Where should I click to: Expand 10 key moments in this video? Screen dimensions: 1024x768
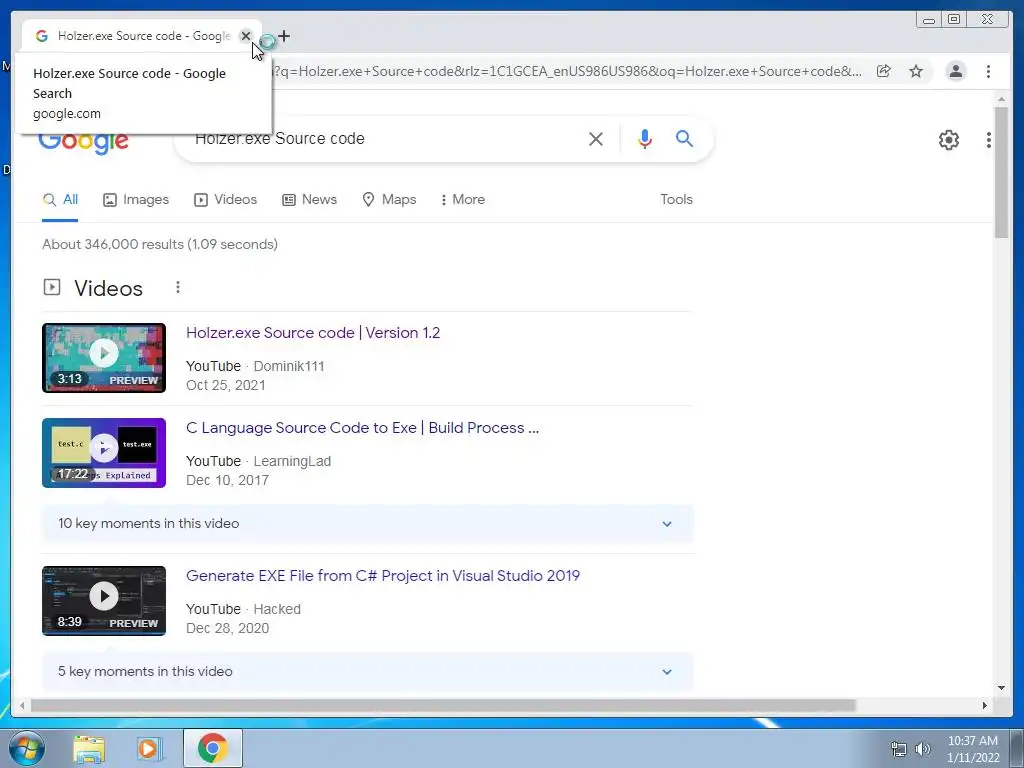coord(368,524)
